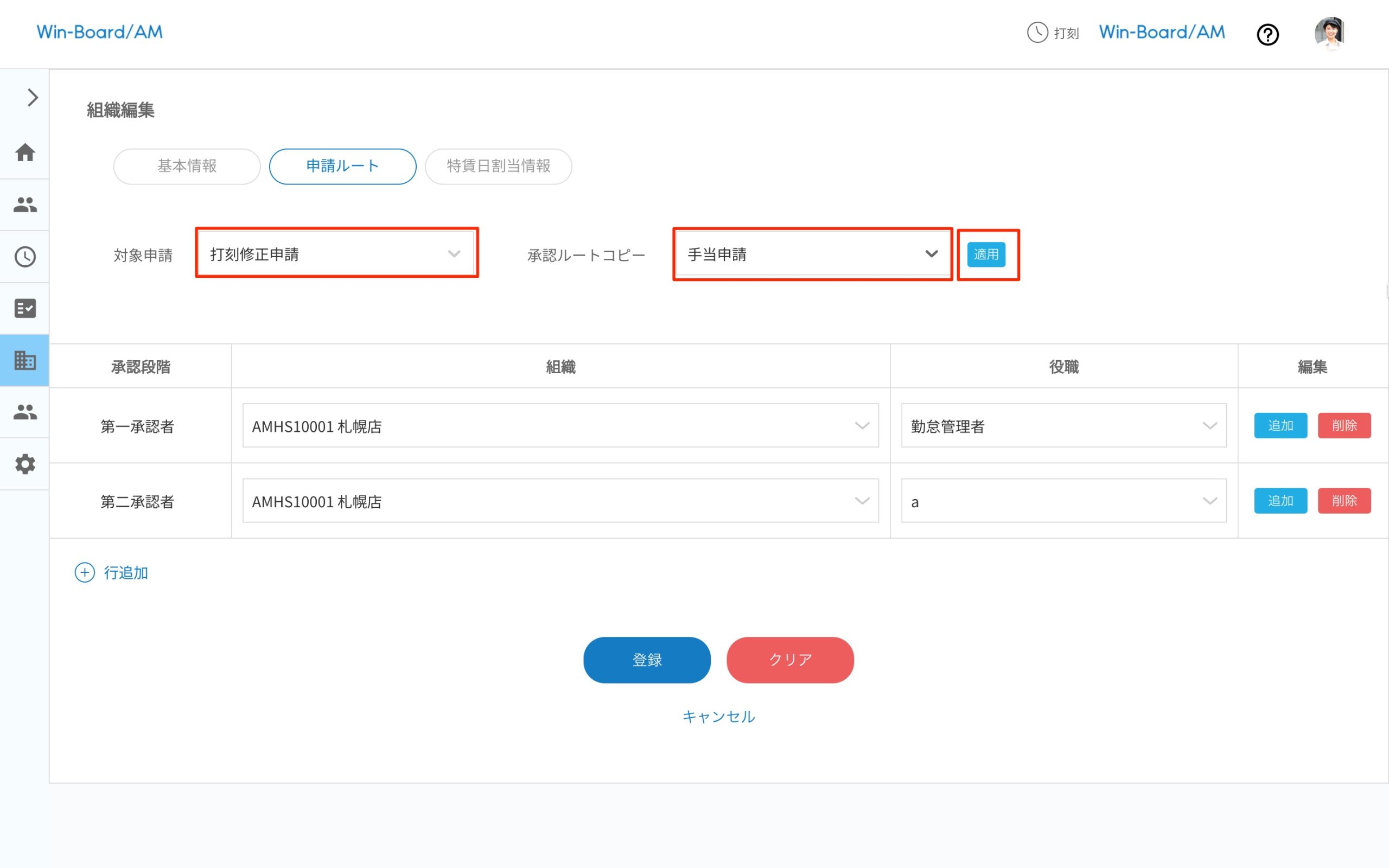Open the checklist approvals sidebar icon
Screen dimensions: 1389x868
pos(26,308)
